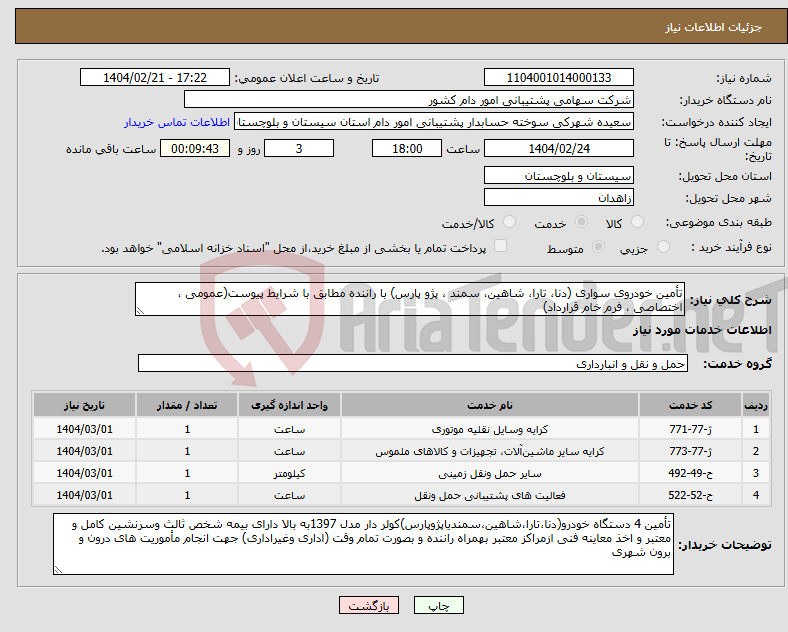
Task: Click the نام خدمت column header
Action: pyautogui.click(x=490, y=405)
